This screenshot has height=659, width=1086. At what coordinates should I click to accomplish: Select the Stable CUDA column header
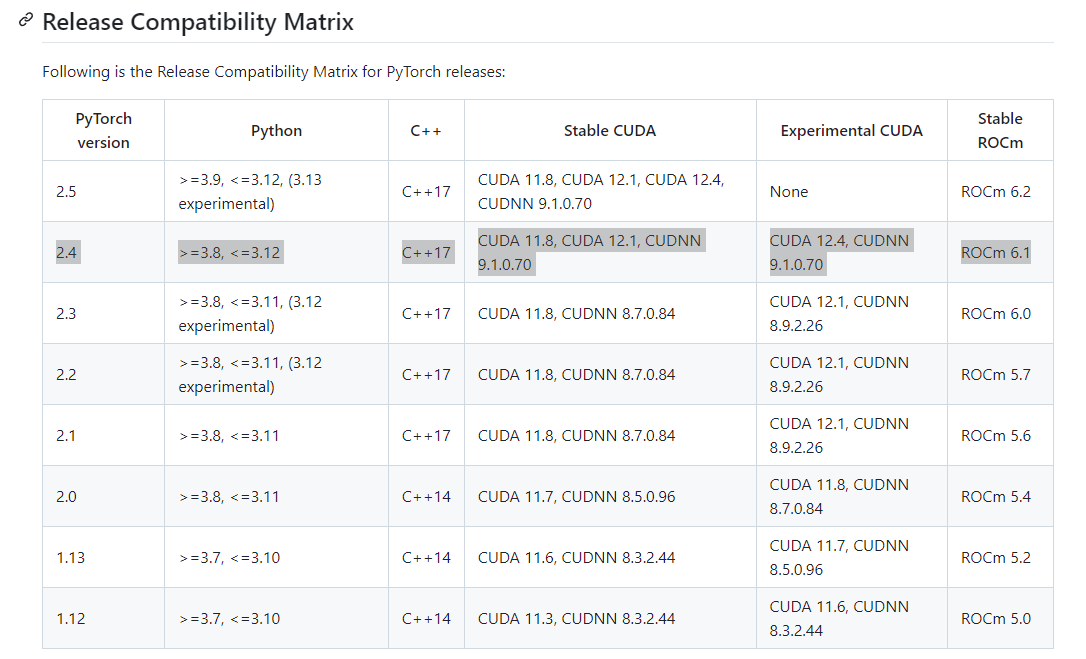[610, 130]
